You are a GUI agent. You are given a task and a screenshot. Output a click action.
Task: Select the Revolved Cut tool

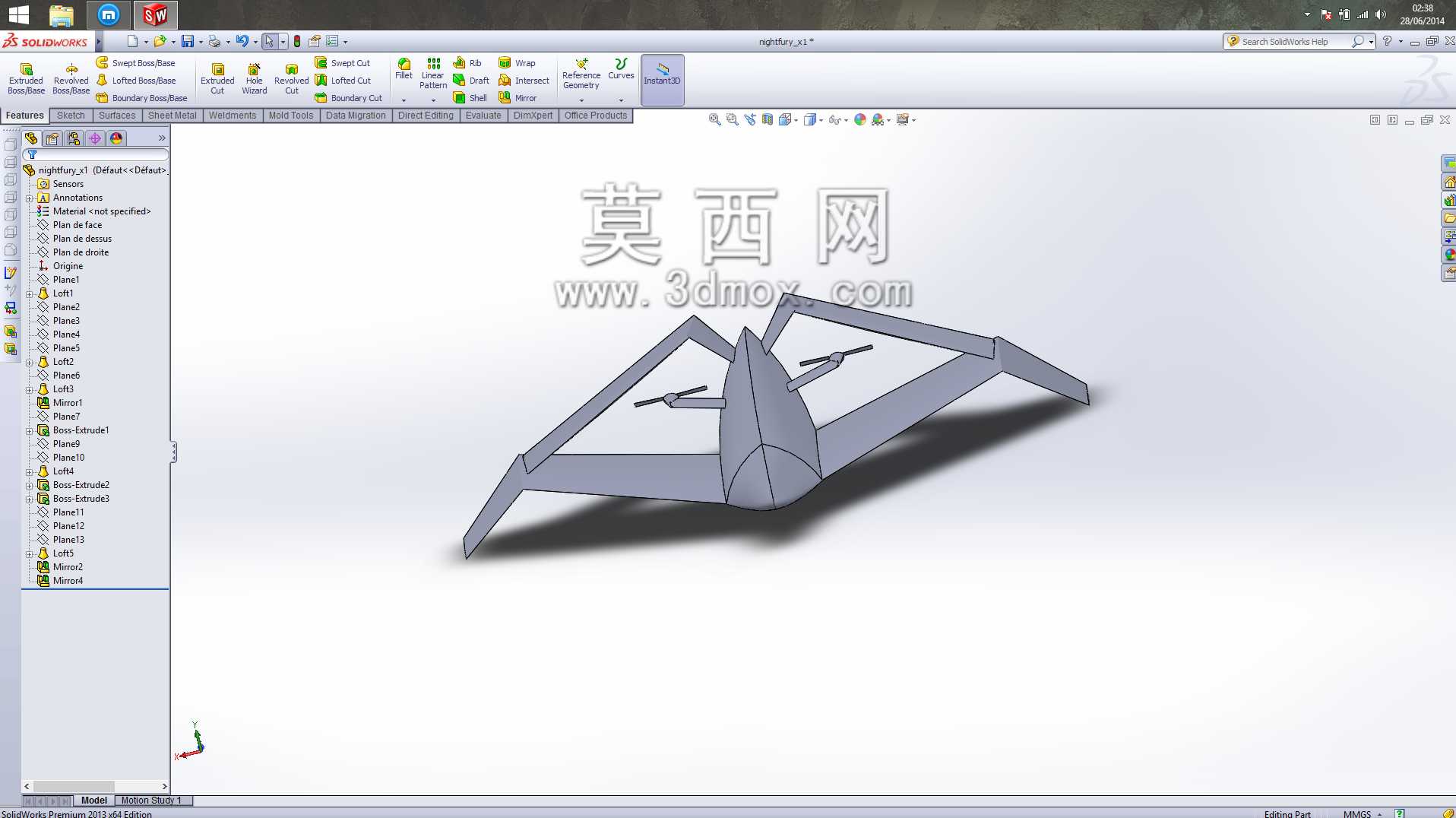tap(292, 78)
